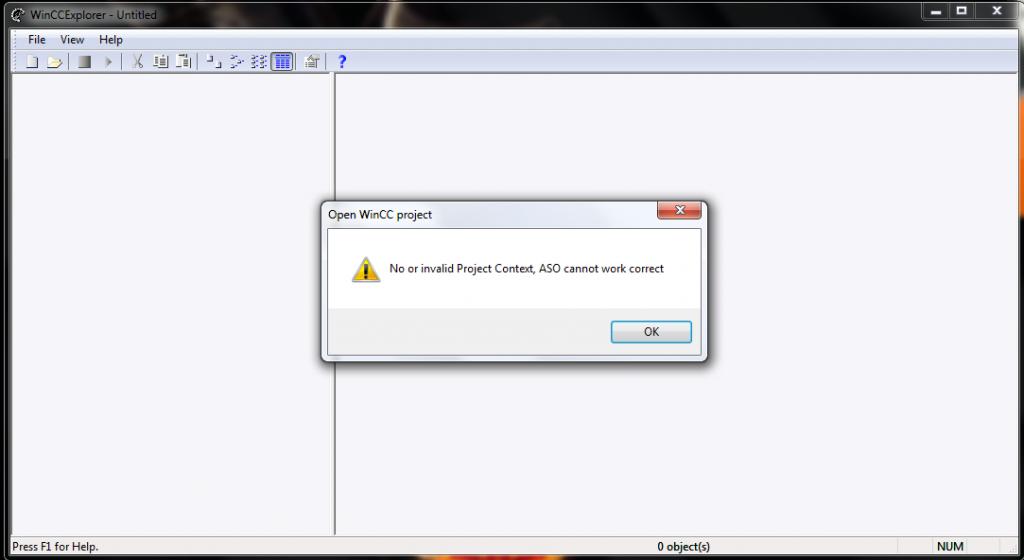The height and width of the screenshot is (560, 1024).
Task: Click the Properties toolbar icon
Action: (x=312, y=62)
